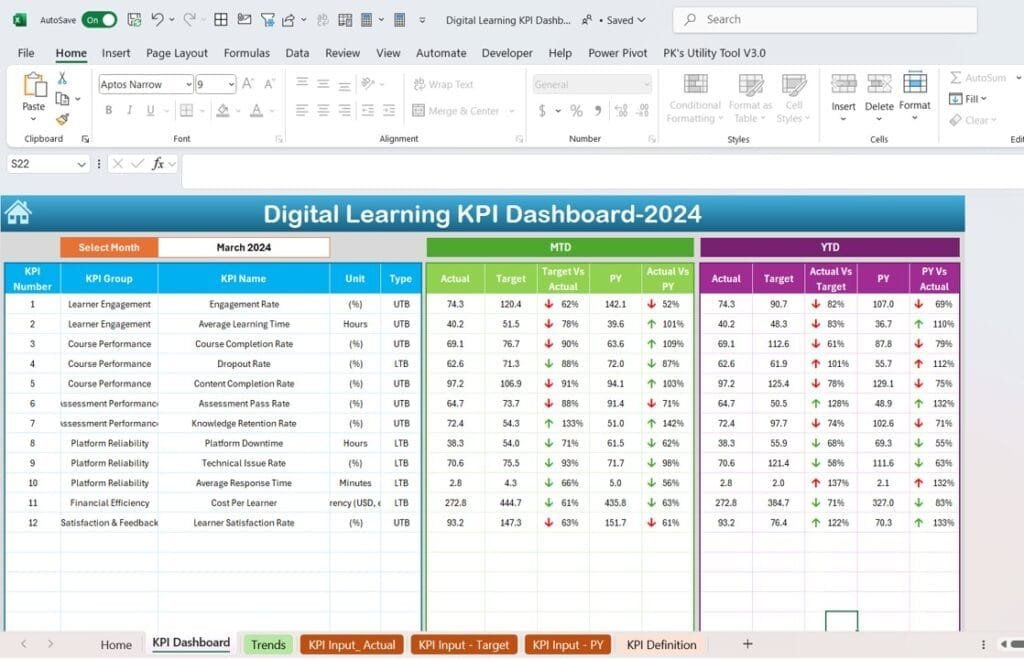
Task: Open the font size dropdown
Action: 230,84
